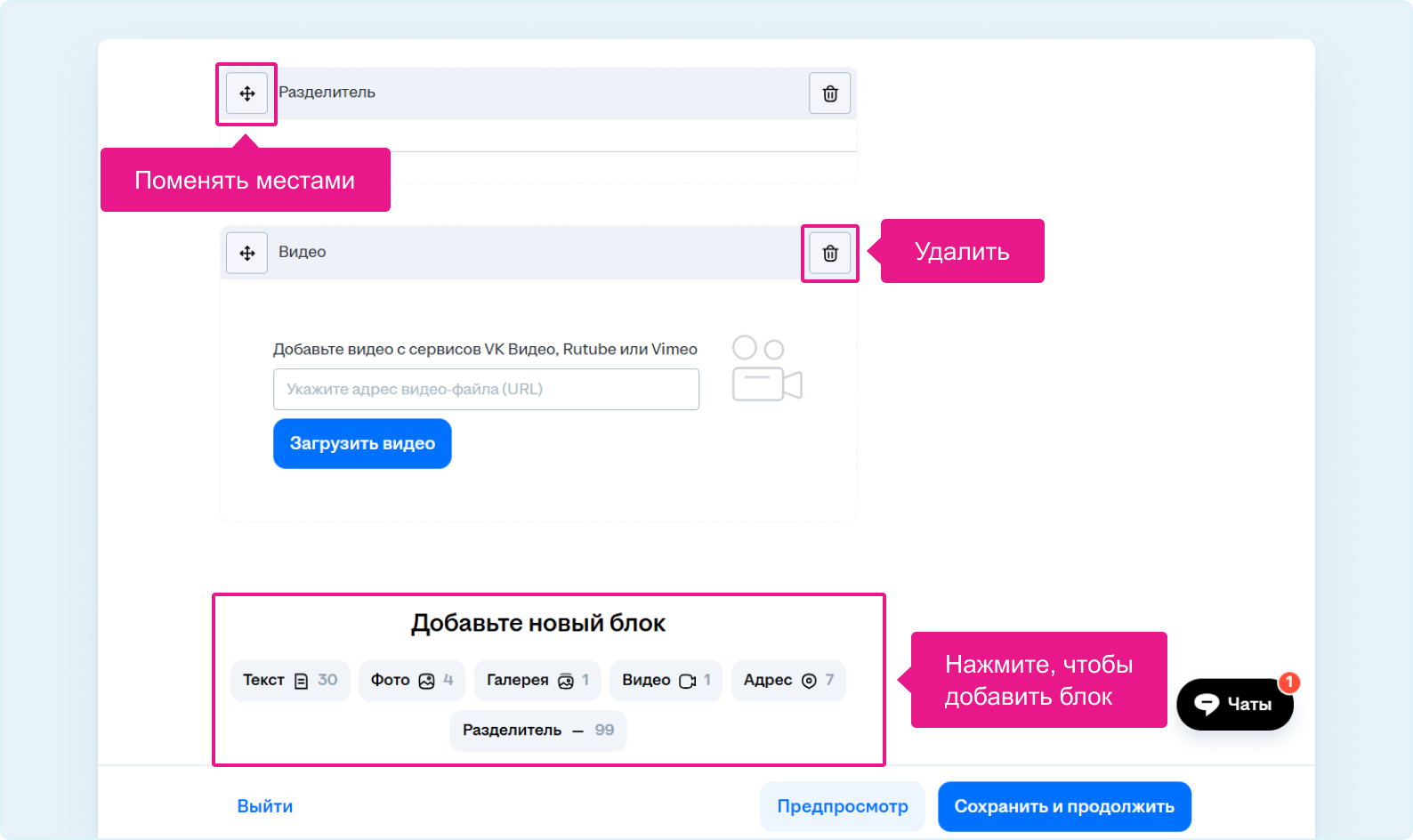This screenshot has width=1413, height=840.
Task: Add a new Текст block
Action: tap(289, 681)
